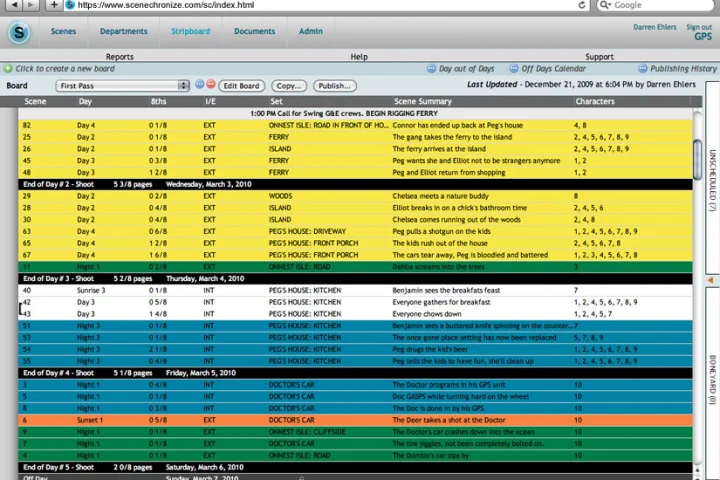Click the 1:00 PM Call banner note
The image size is (720, 480).
pyautogui.click(x=355, y=113)
